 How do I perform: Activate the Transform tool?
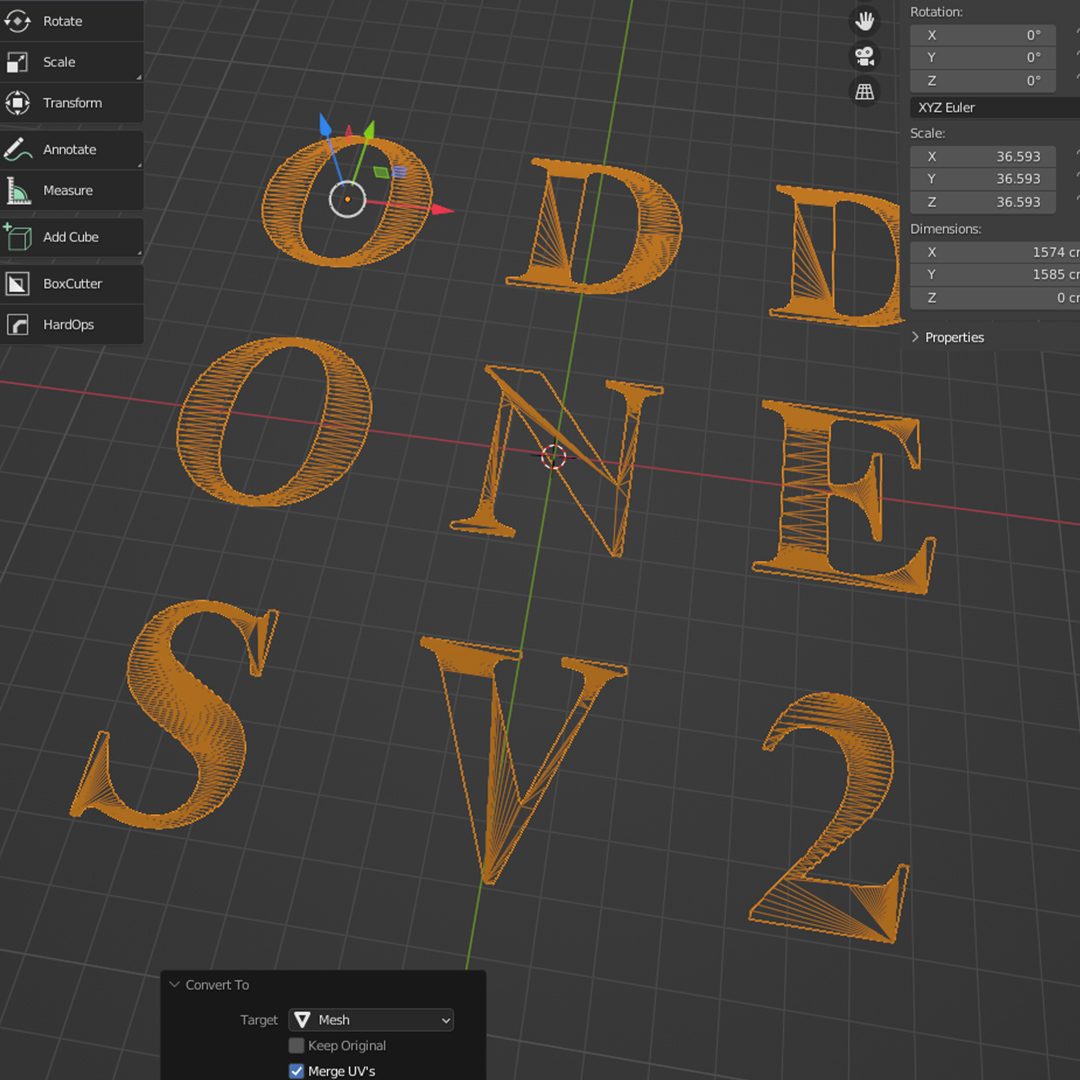click(72, 103)
